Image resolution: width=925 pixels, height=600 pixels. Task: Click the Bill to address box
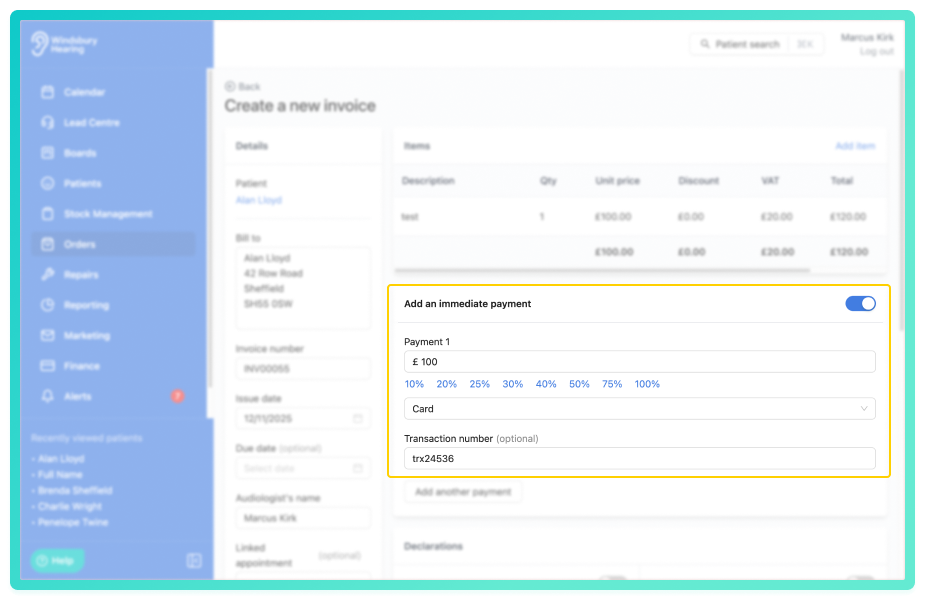click(x=303, y=288)
